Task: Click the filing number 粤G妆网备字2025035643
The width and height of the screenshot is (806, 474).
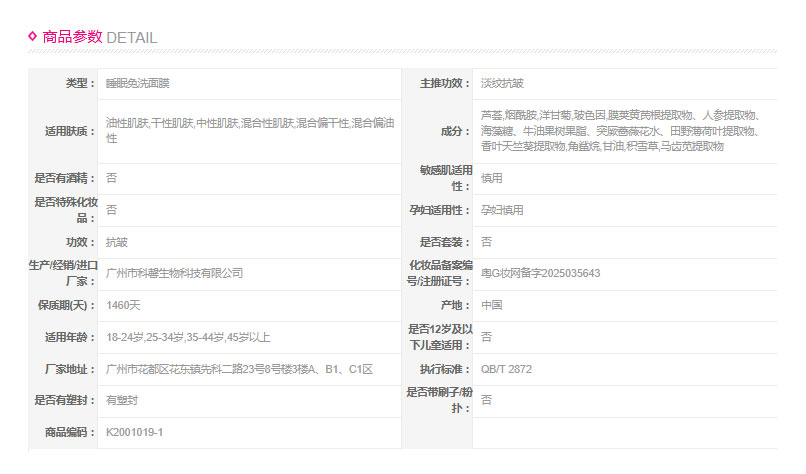Action: pos(540,273)
